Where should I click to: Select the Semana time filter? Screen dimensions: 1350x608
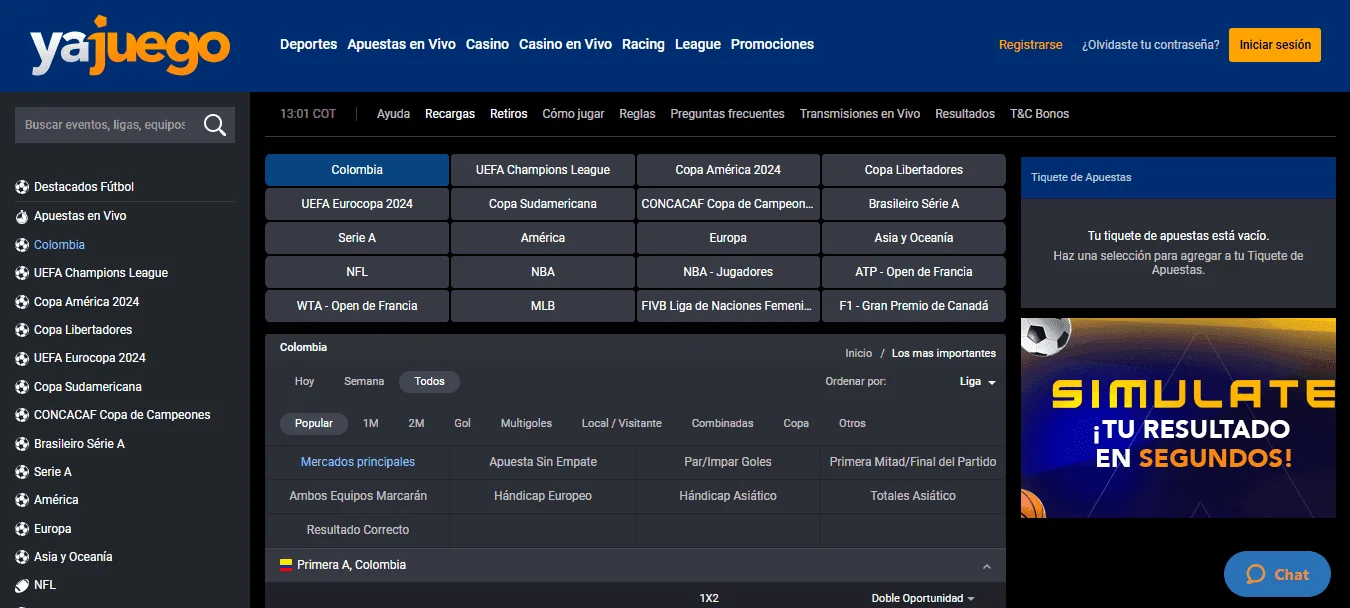[364, 381]
